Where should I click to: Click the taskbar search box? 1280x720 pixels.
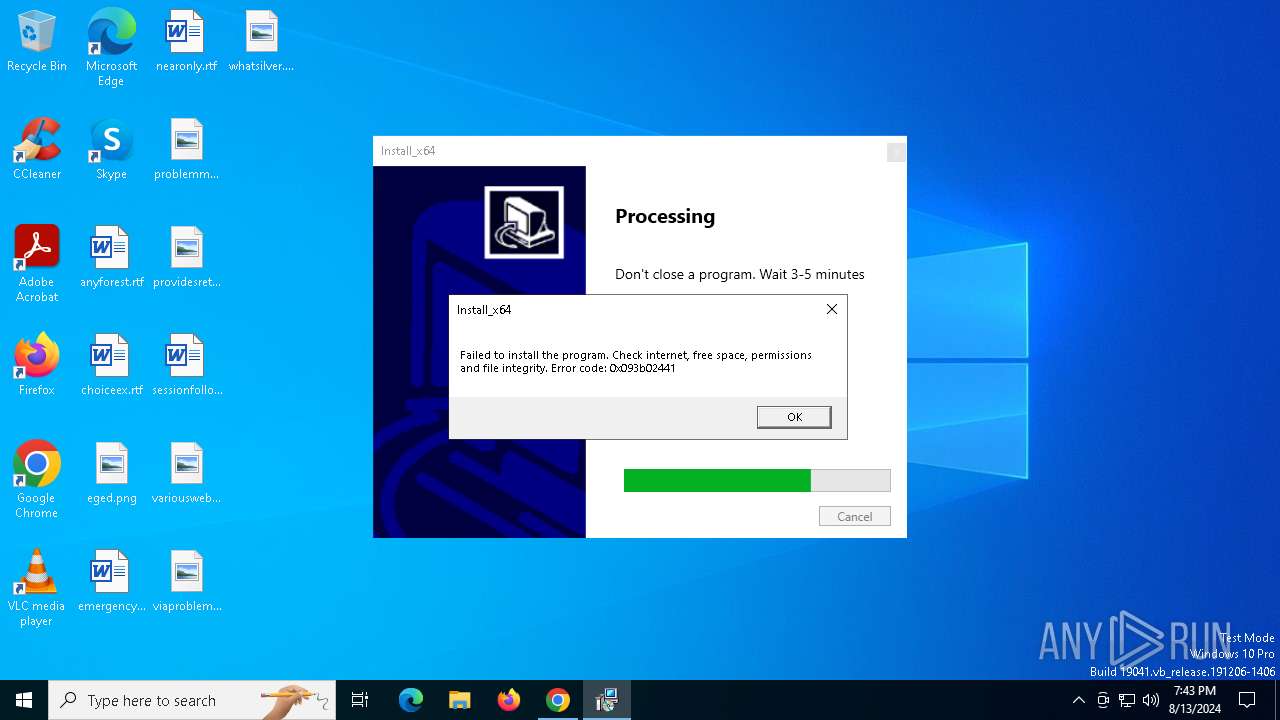click(x=192, y=700)
